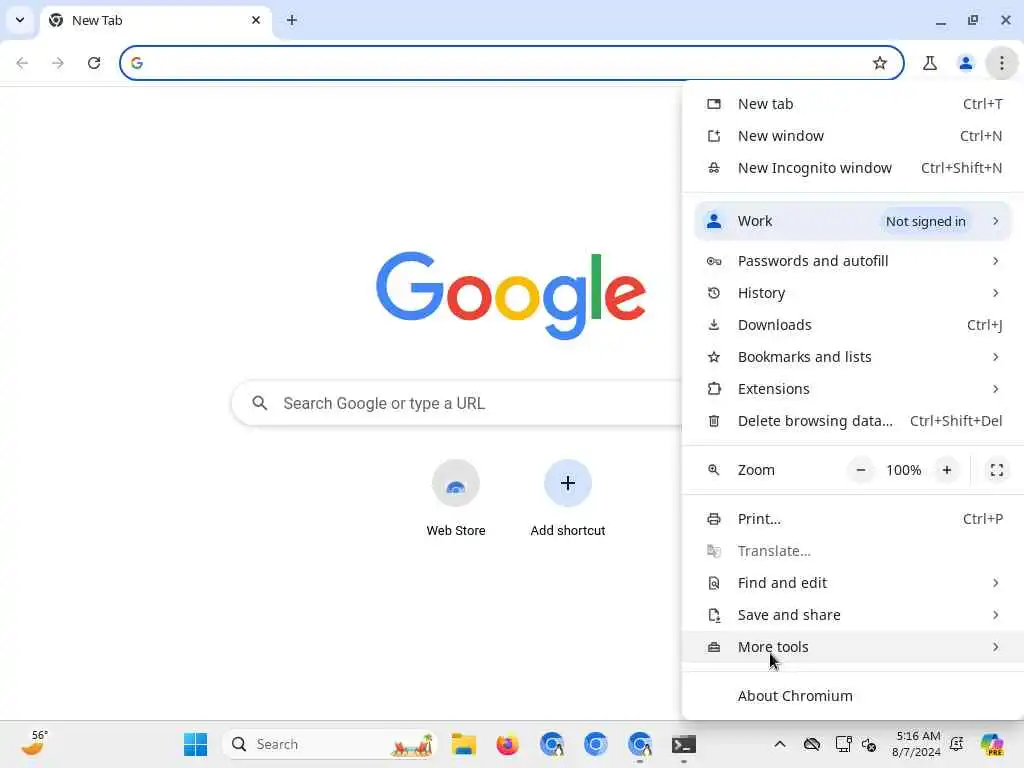1024x768 pixels.
Task: Expand the Extensions submenu
Action: point(853,389)
